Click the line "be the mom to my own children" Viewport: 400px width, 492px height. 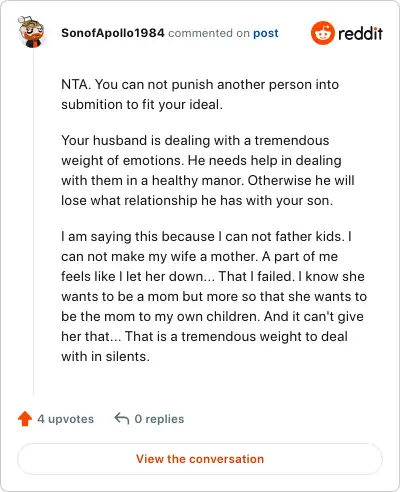pyautogui.click(x=212, y=316)
